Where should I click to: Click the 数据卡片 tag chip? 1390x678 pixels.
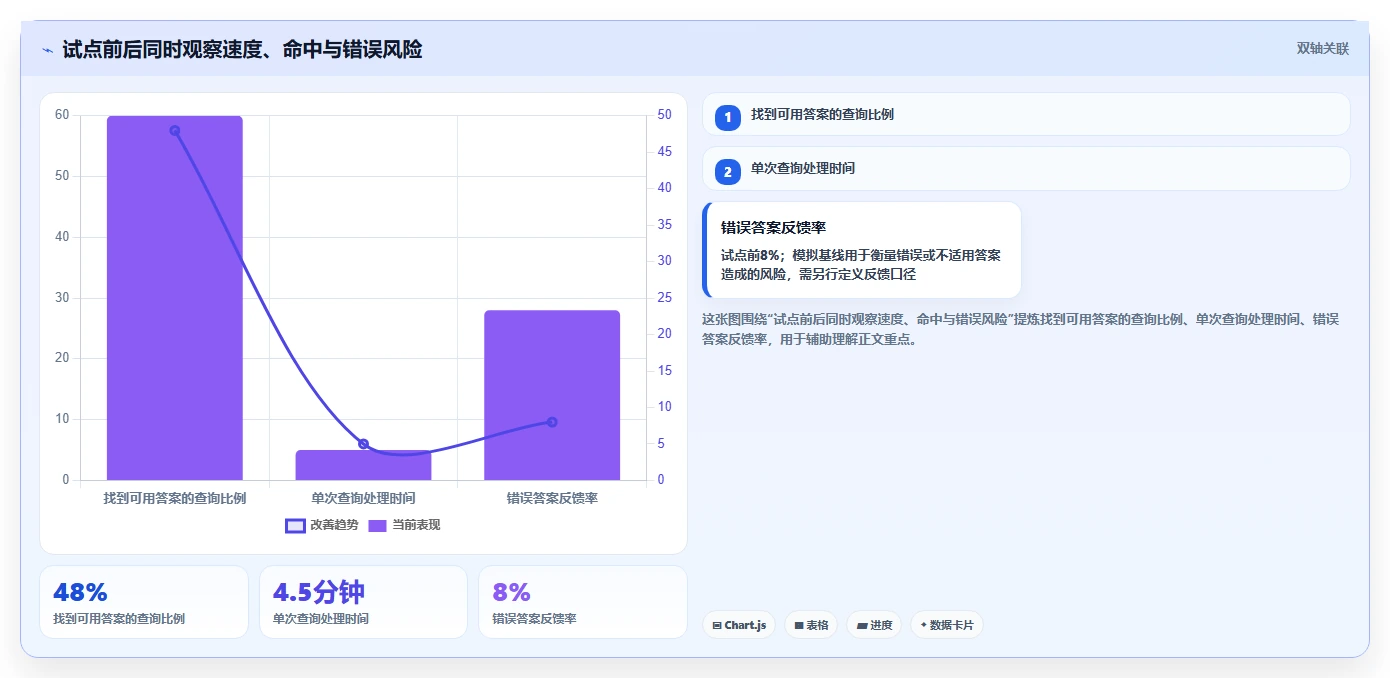point(947,625)
